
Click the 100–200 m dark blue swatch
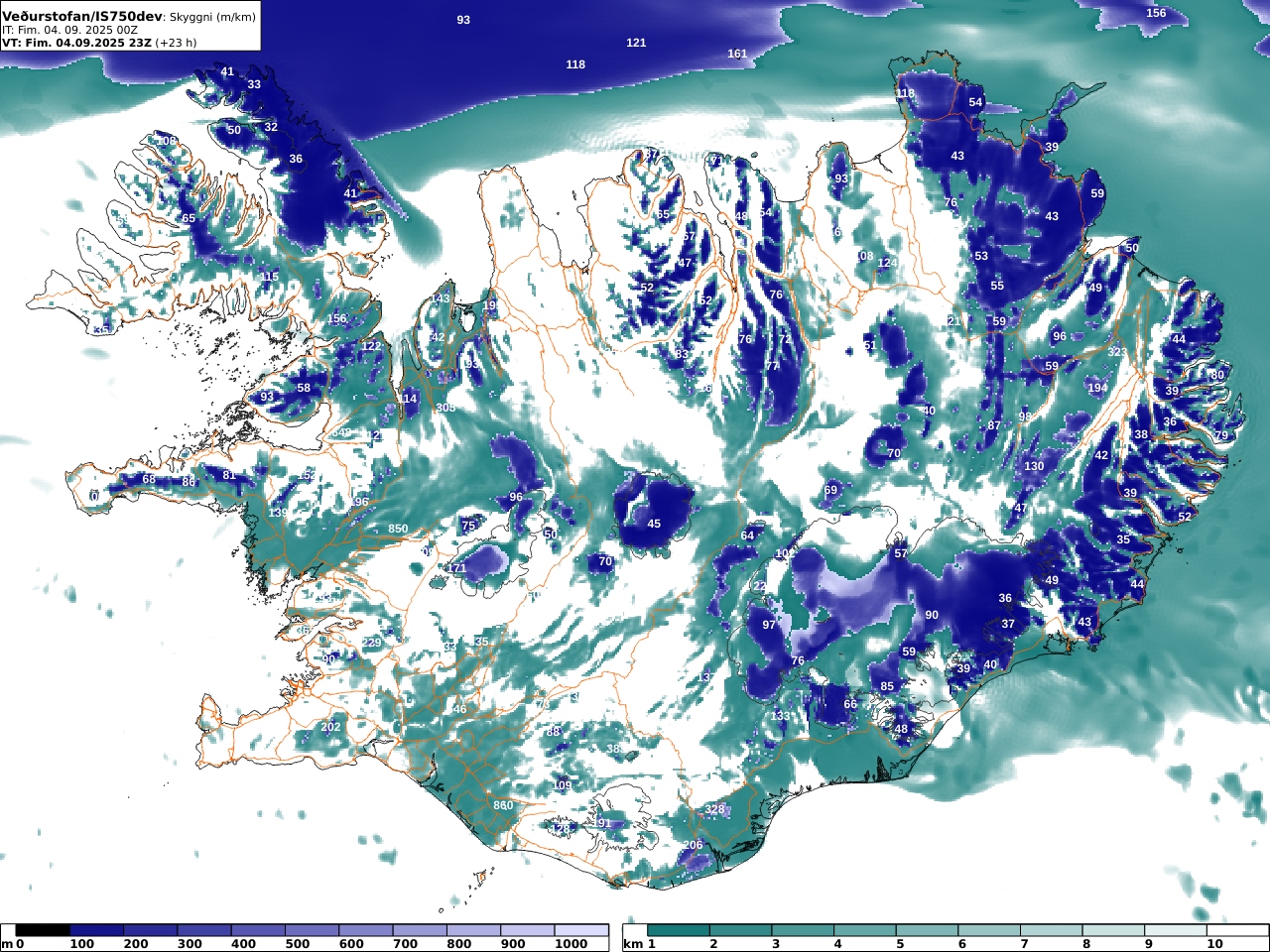(x=96, y=930)
